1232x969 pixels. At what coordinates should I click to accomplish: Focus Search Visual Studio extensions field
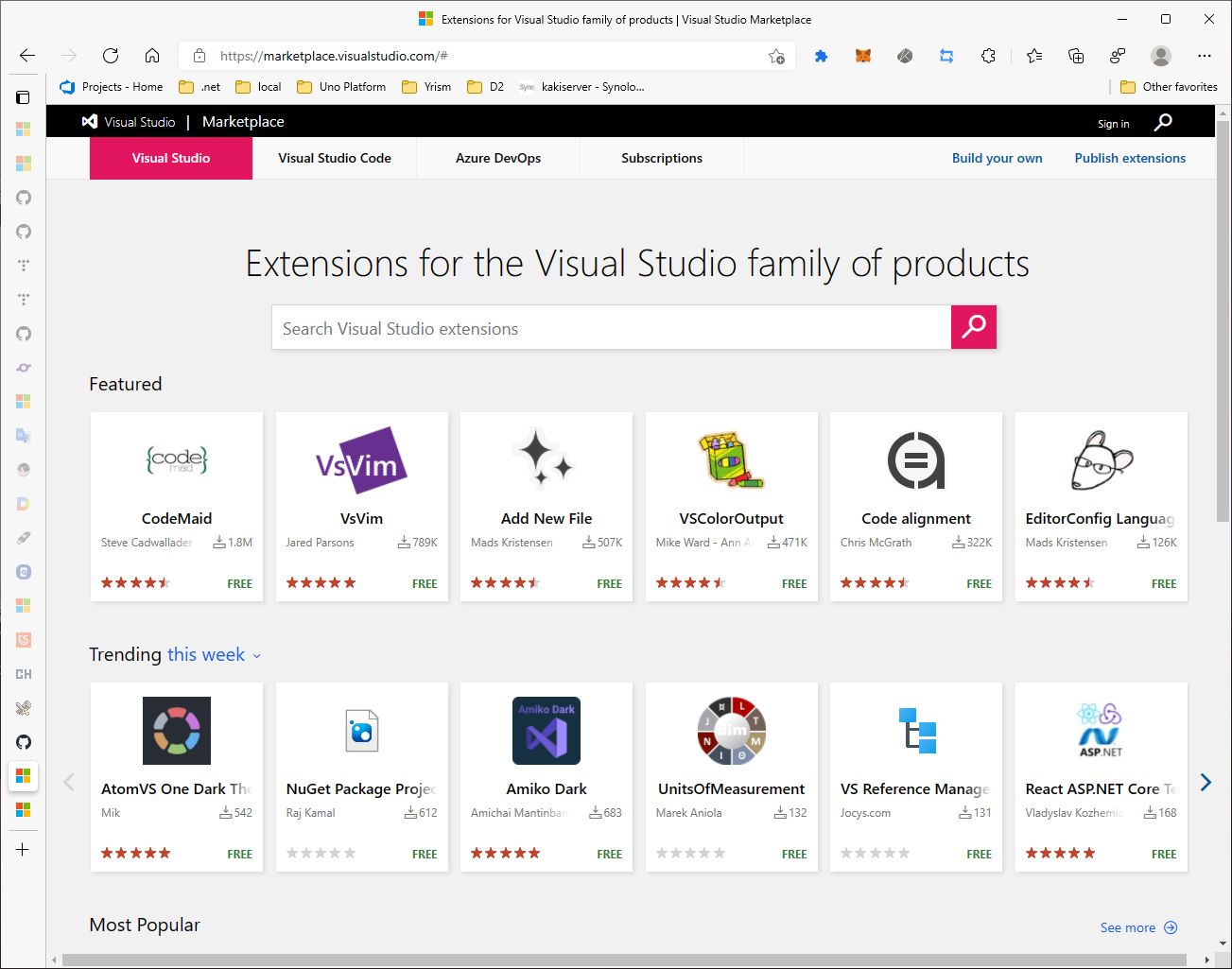611,327
